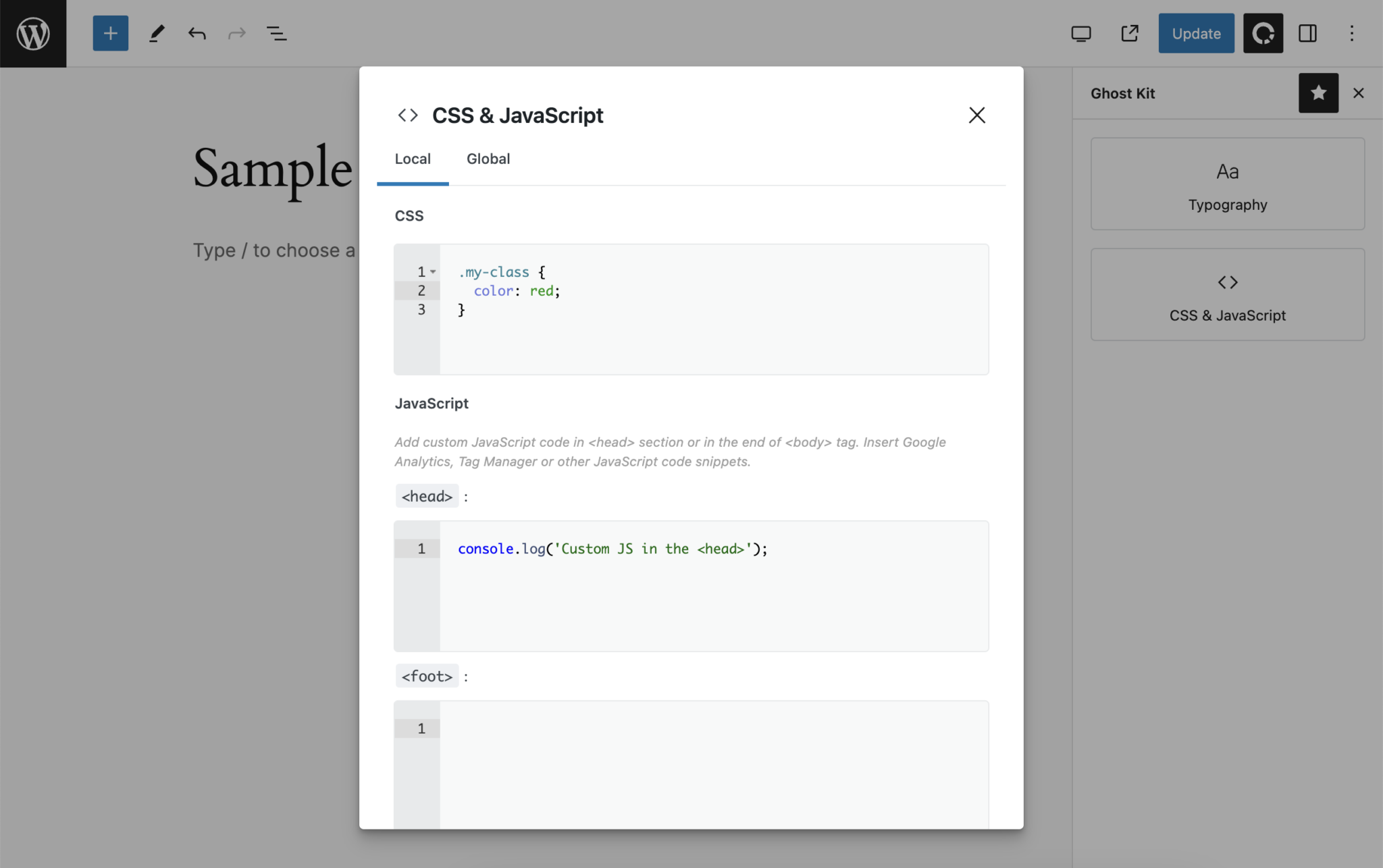
Task: Collapse the CSS fold arrow on line 1
Action: point(433,272)
